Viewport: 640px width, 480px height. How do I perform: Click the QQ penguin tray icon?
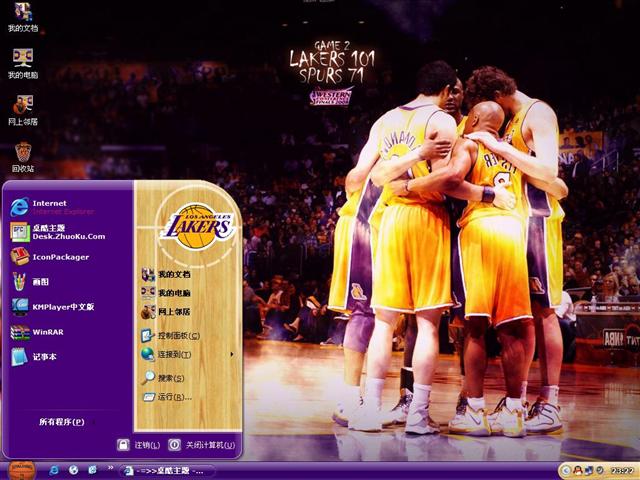tap(578, 471)
